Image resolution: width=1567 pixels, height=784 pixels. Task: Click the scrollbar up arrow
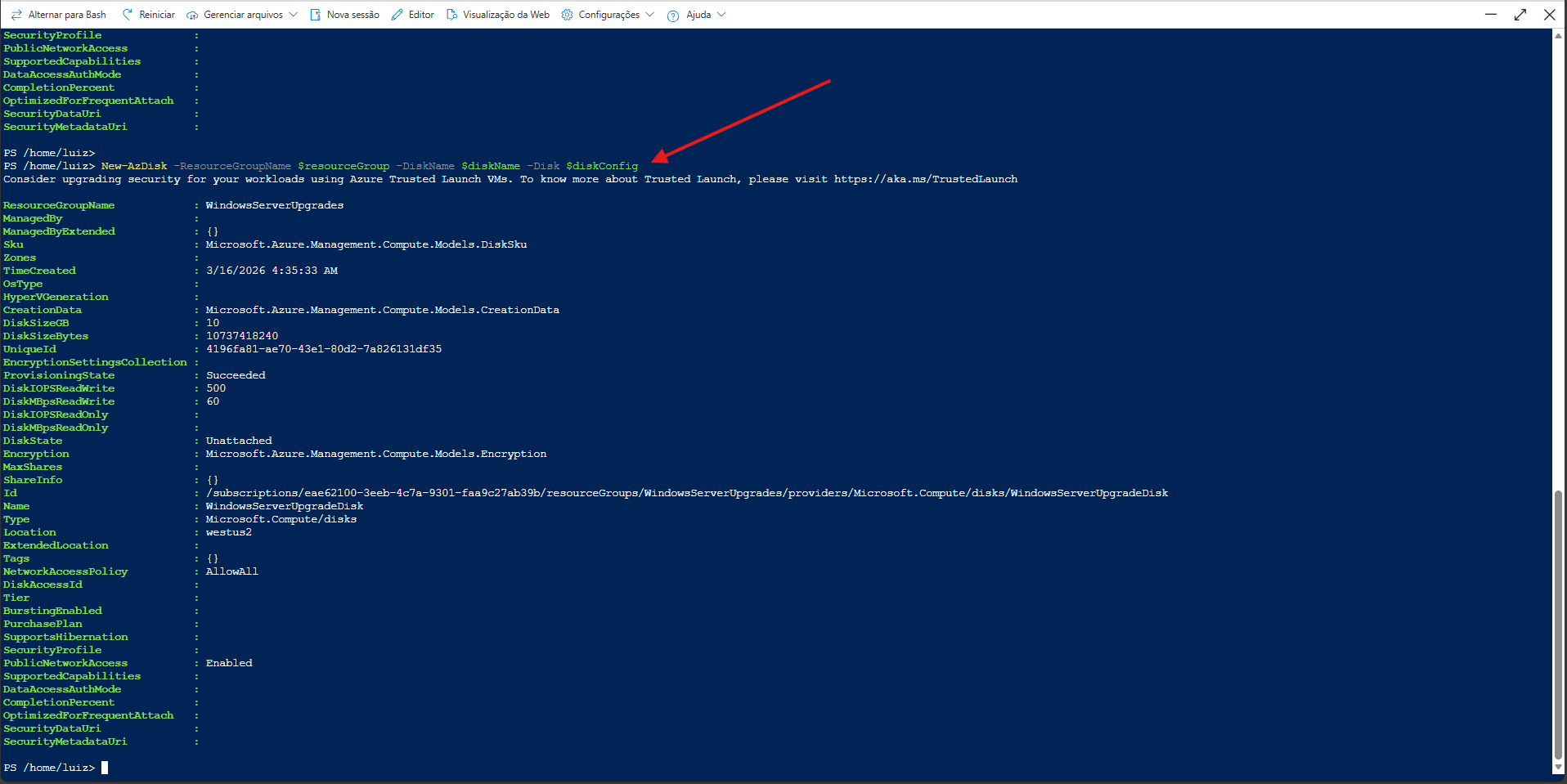(x=1559, y=36)
